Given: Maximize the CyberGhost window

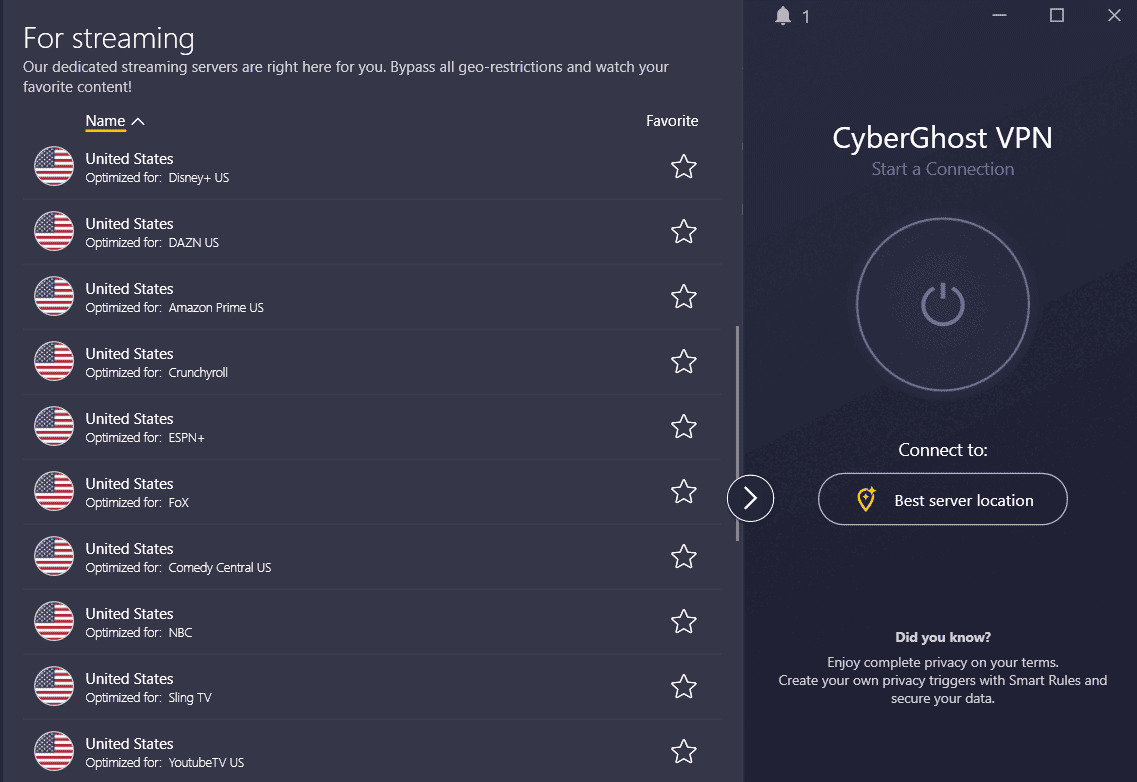Looking at the screenshot, I should point(1057,15).
